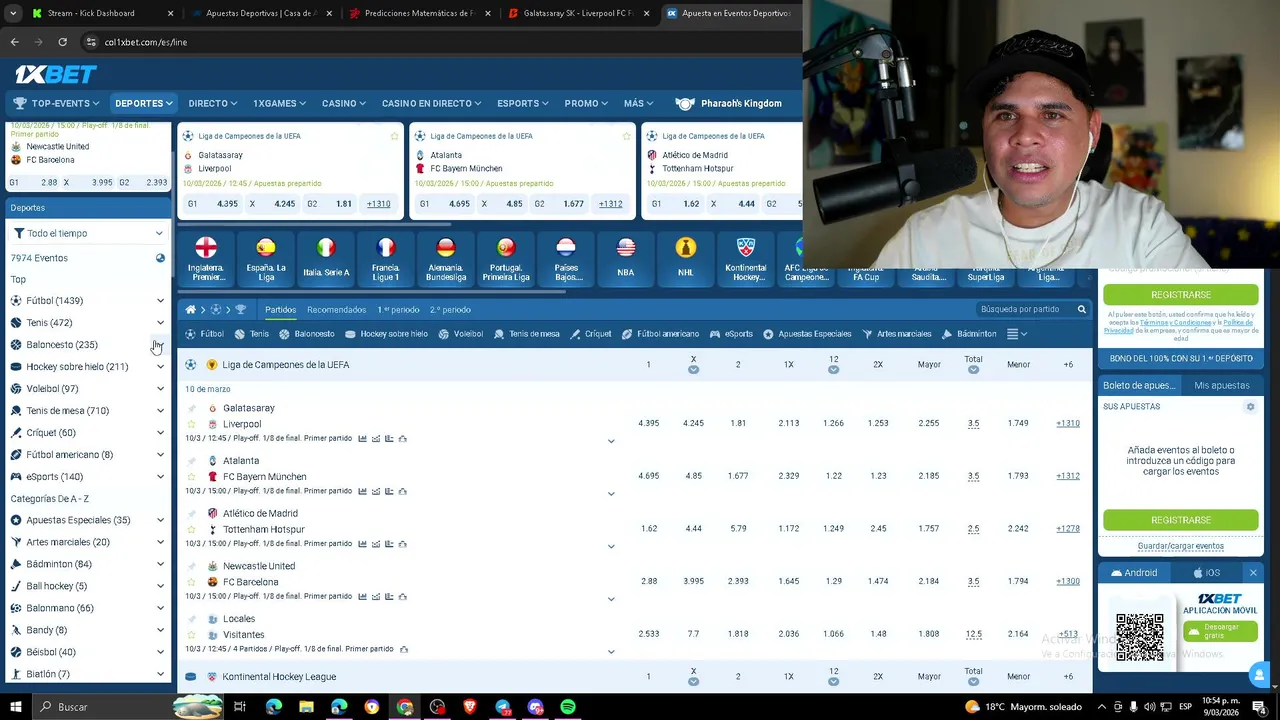The height and width of the screenshot is (720, 1280).
Task: Expand the Fútbol (1439) sidebar category
Action: tap(160, 301)
